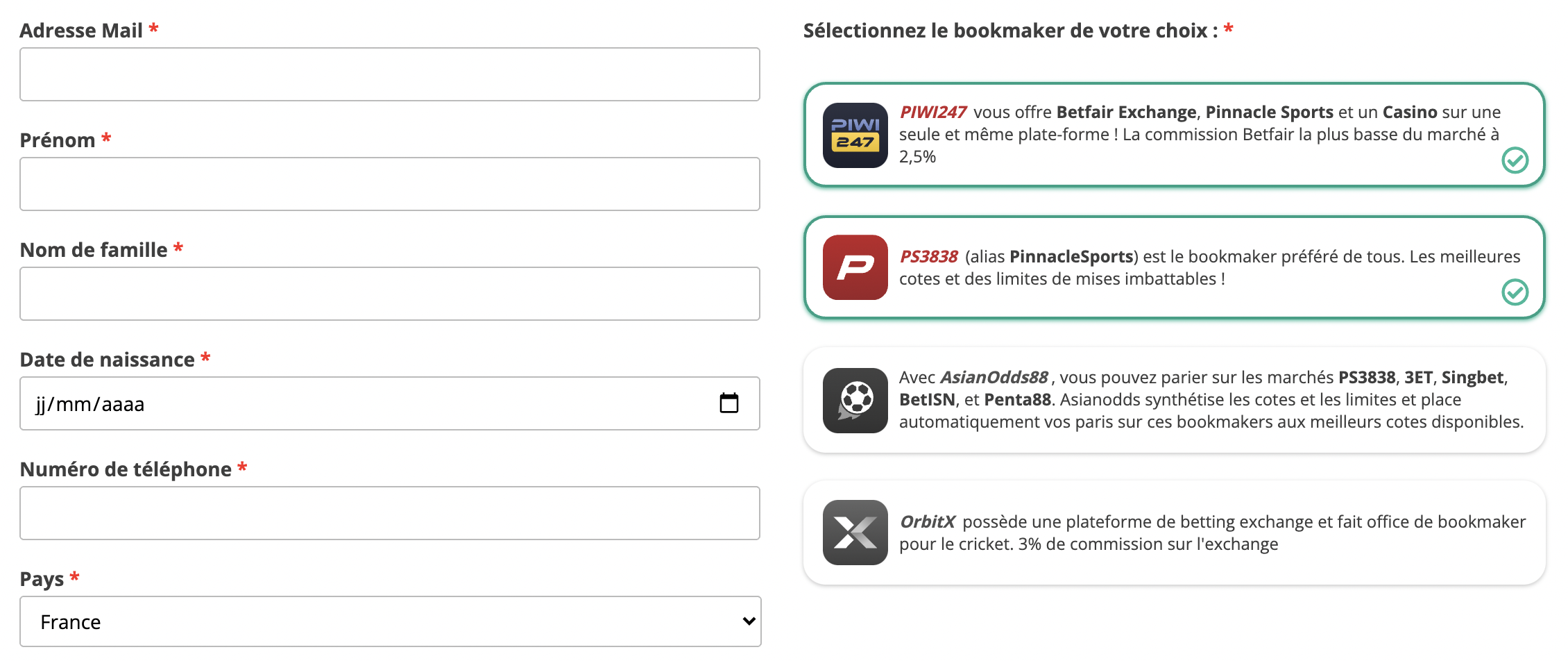This screenshot has height=661, width=1568.
Task: Click the Nom de famille field
Action: pyautogui.click(x=389, y=294)
